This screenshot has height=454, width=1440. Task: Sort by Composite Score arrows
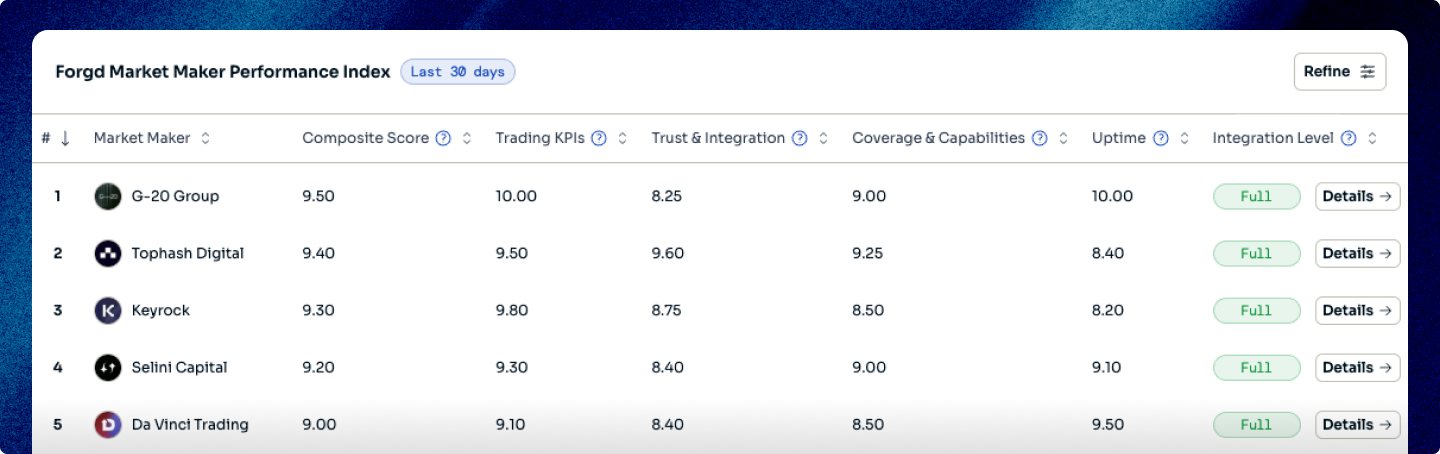tap(466, 139)
